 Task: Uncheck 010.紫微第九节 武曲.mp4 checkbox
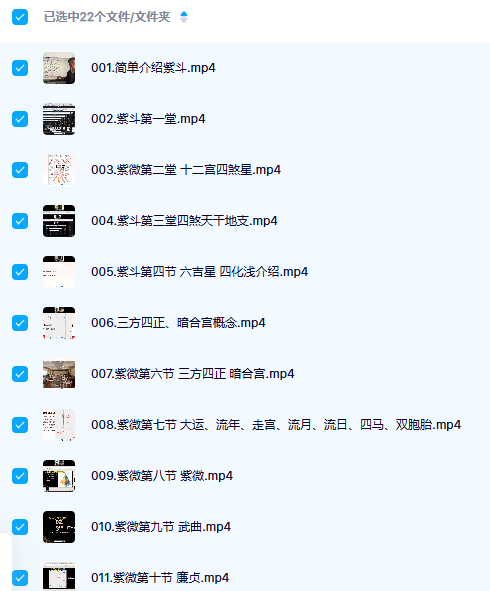click(x=20, y=527)
